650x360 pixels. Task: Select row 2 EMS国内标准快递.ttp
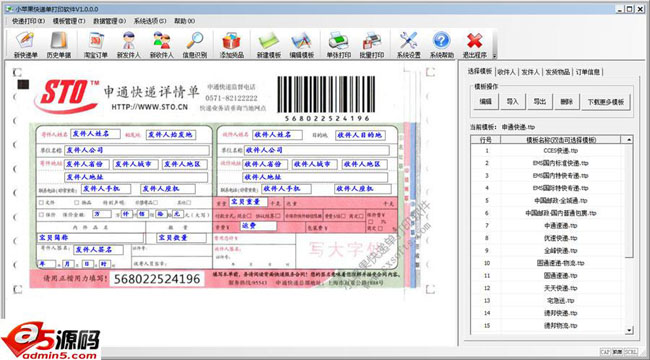547,163
